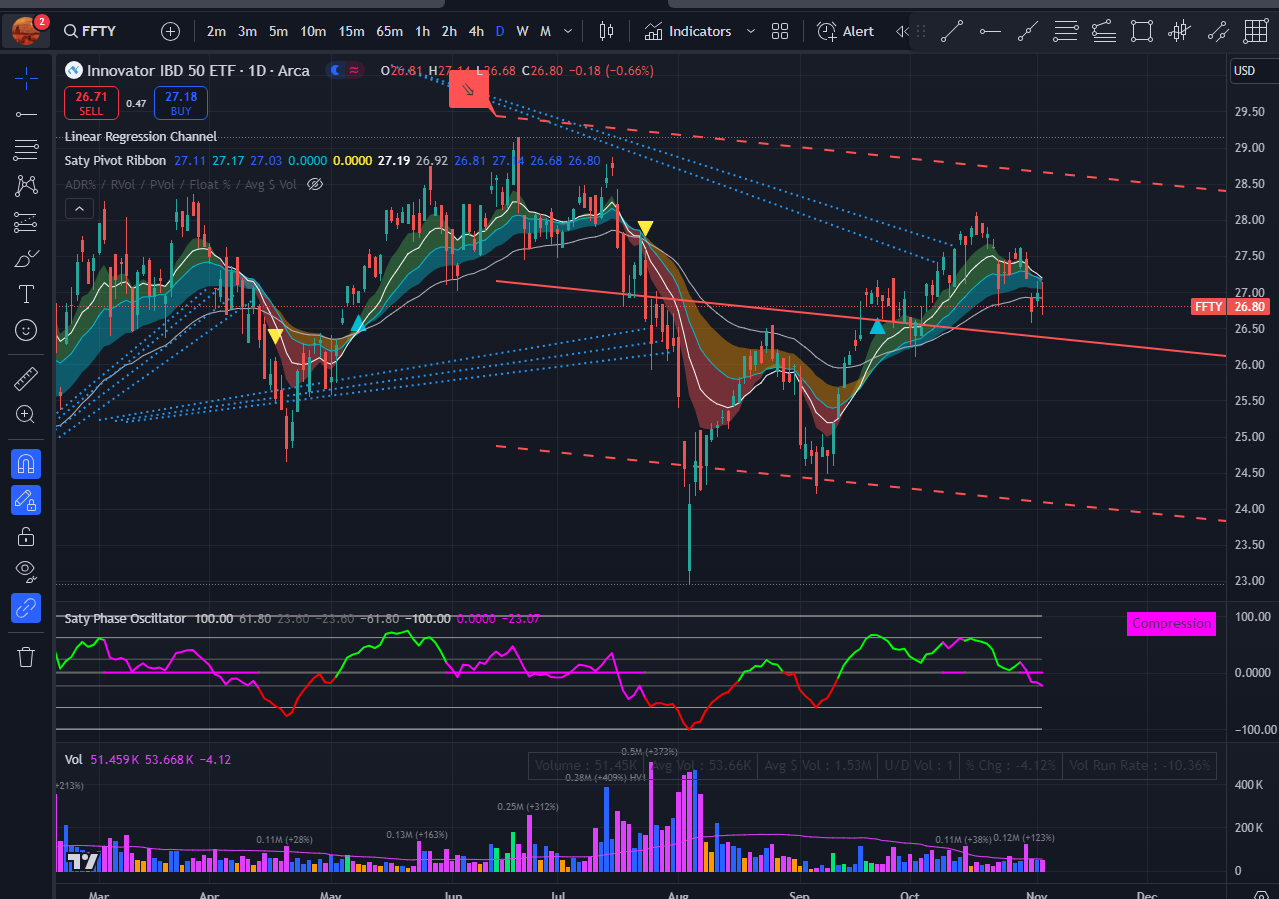Pick the rectangle shape from favorites toolbar
Viewport: 1279px width, 899px height.
[1142, 31]
